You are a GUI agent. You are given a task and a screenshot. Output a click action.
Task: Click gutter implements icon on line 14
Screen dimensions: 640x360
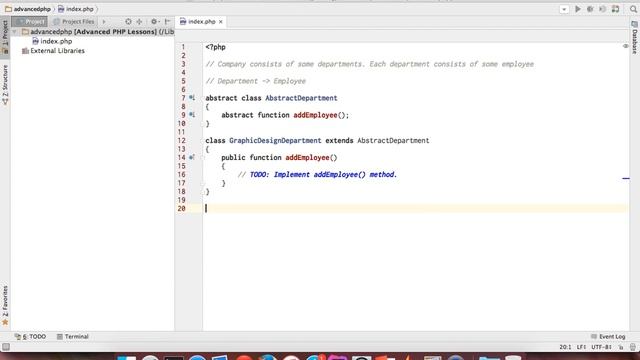[192, 158]
